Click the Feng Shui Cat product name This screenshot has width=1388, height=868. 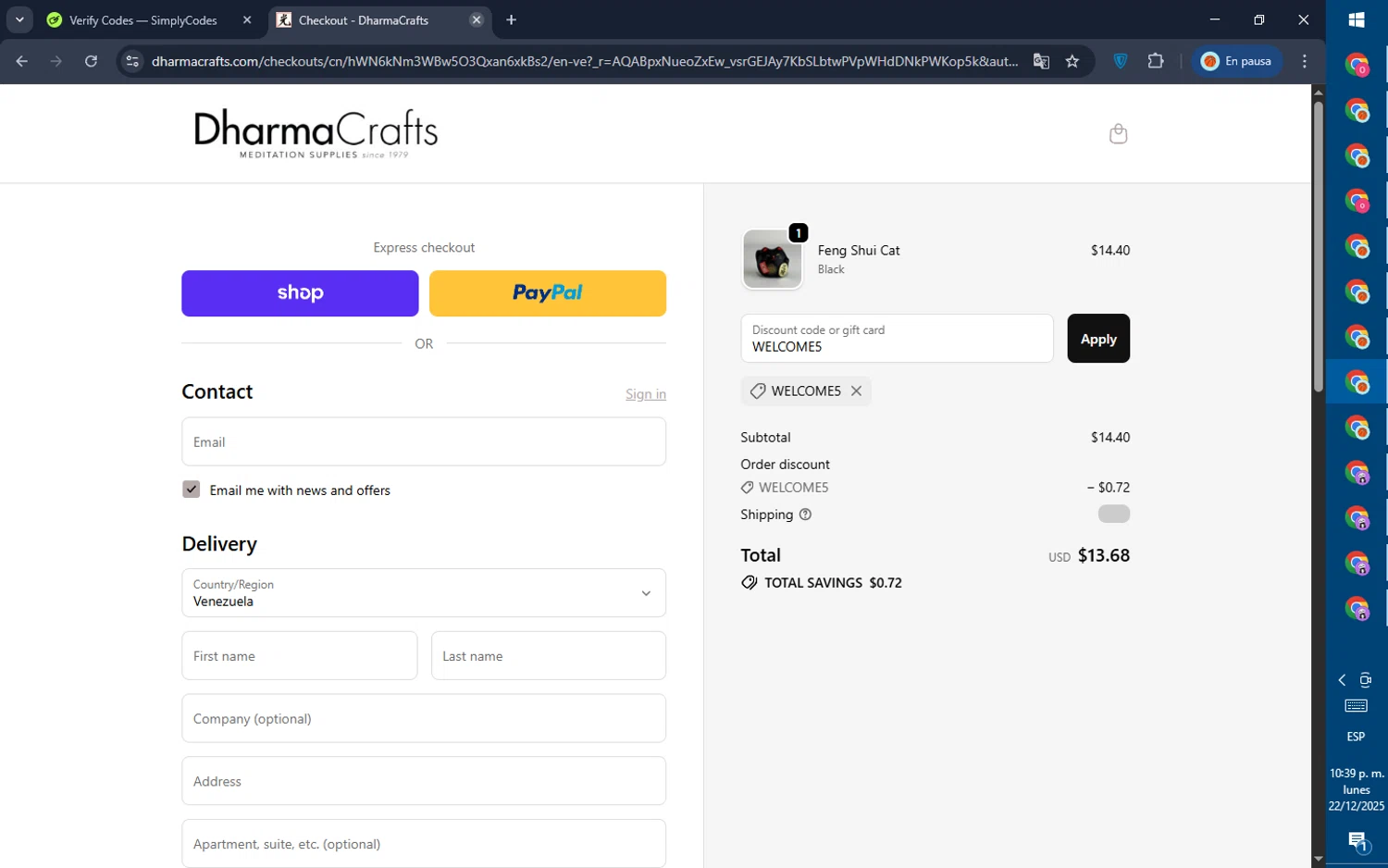859,251
